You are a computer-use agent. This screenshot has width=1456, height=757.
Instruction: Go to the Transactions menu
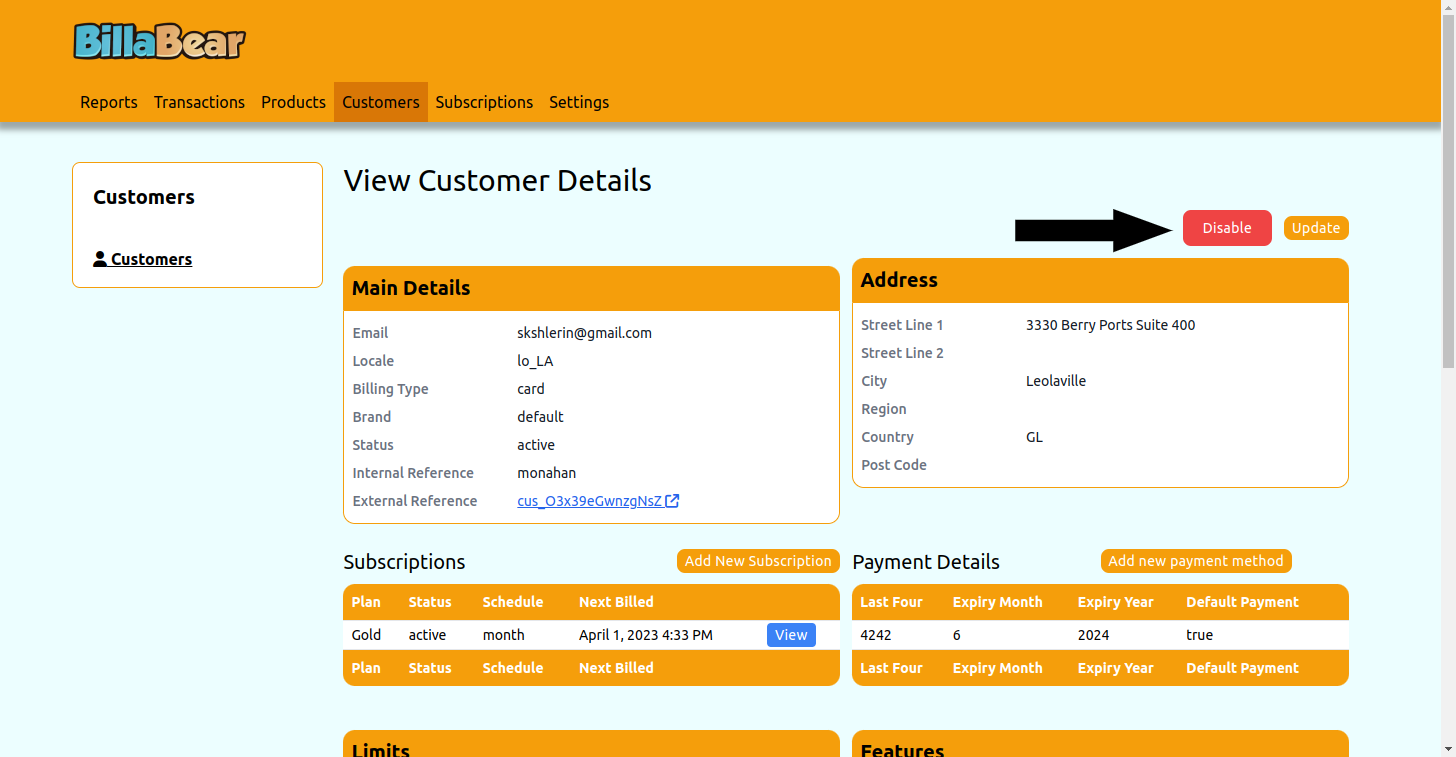[199, 102]
